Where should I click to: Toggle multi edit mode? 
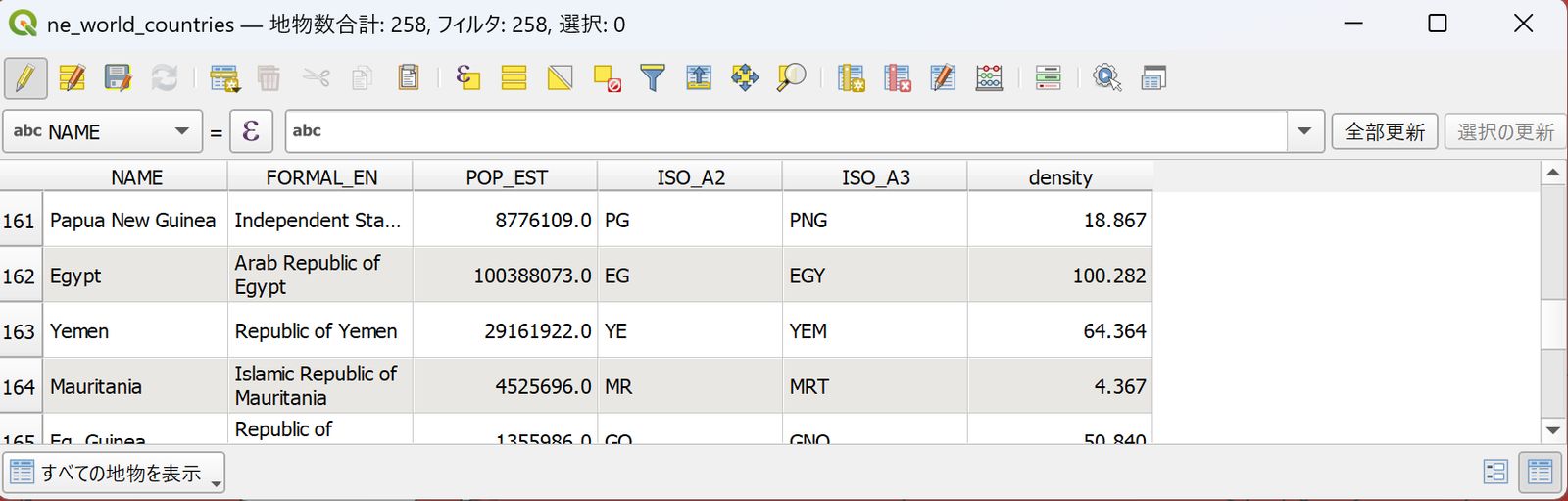[72, 77]
